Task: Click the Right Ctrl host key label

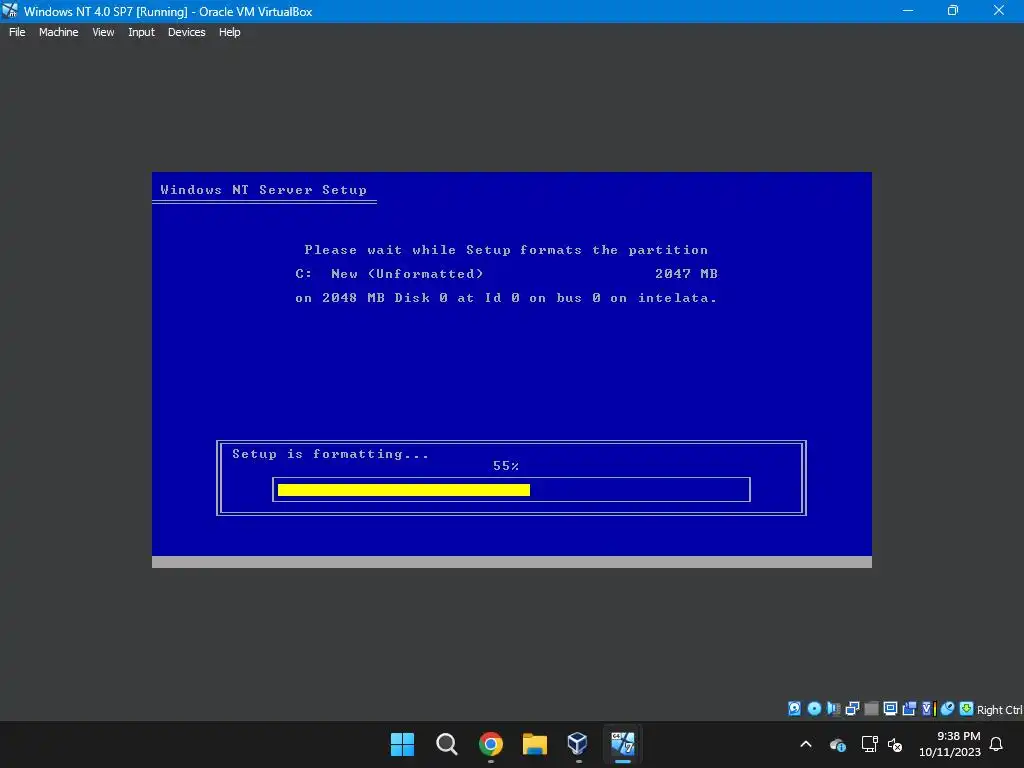Action: (x=999, y=710)
